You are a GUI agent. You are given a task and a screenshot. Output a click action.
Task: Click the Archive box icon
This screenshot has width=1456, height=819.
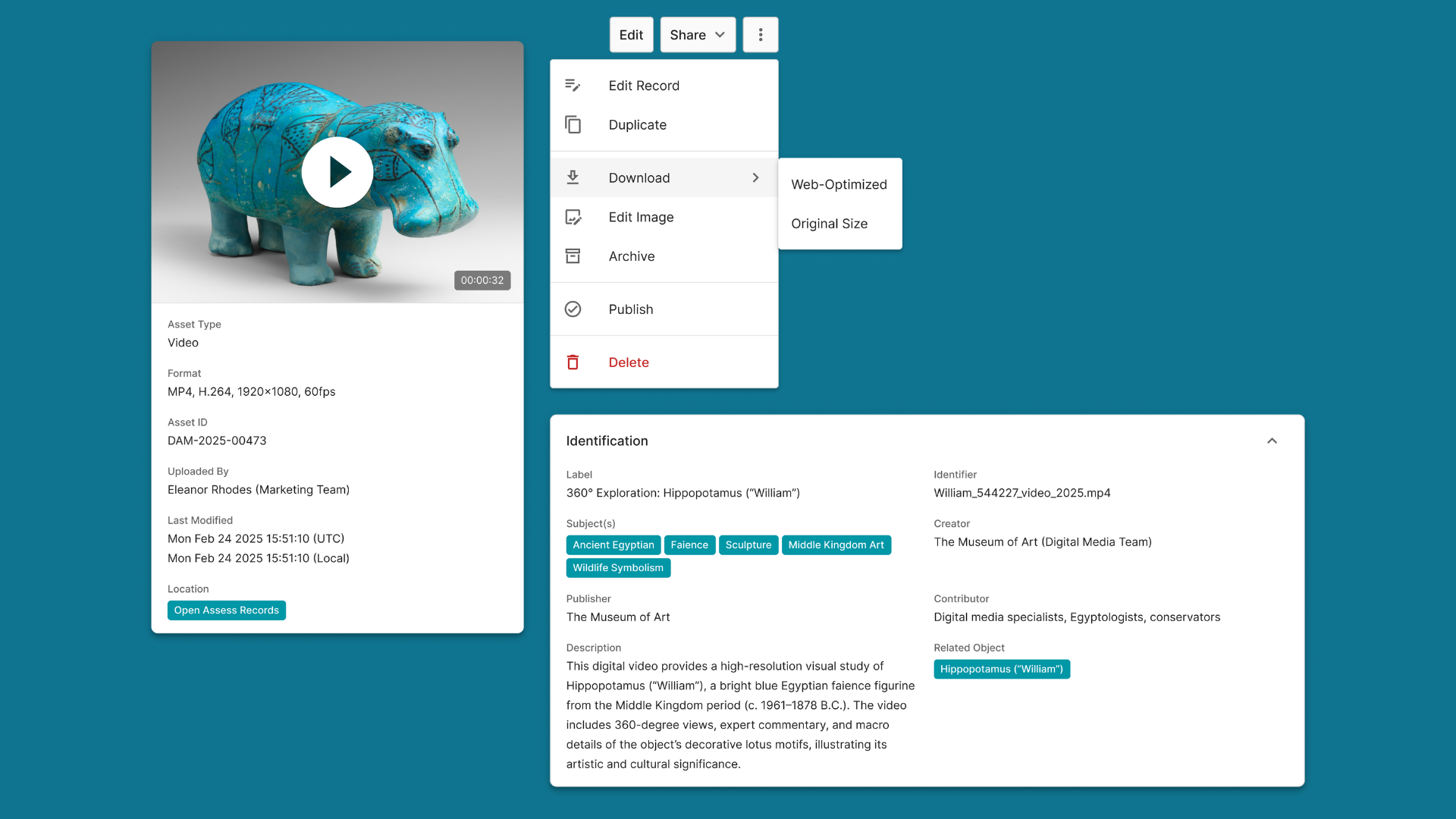(573, 256)
